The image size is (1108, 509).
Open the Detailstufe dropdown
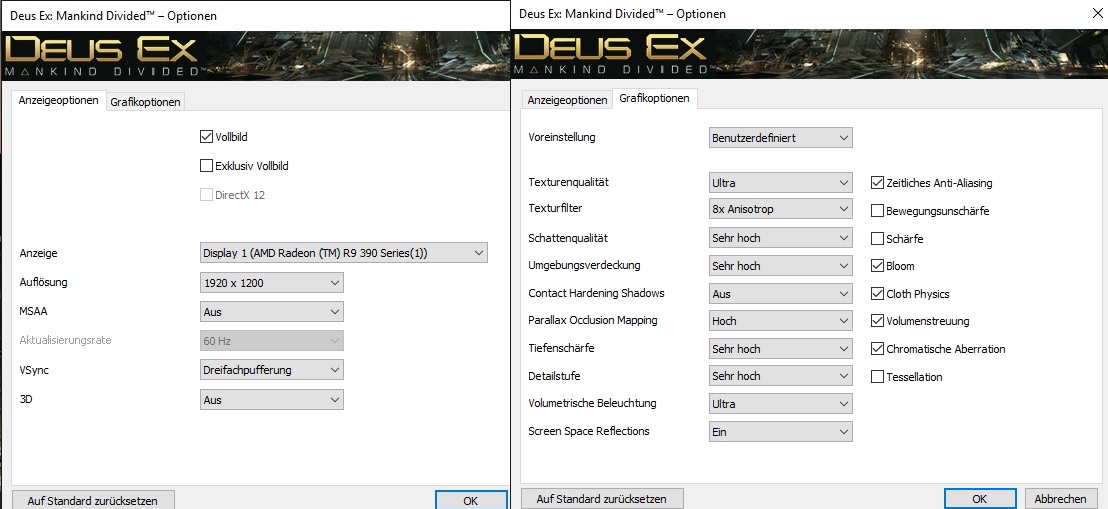pos(781,376)
